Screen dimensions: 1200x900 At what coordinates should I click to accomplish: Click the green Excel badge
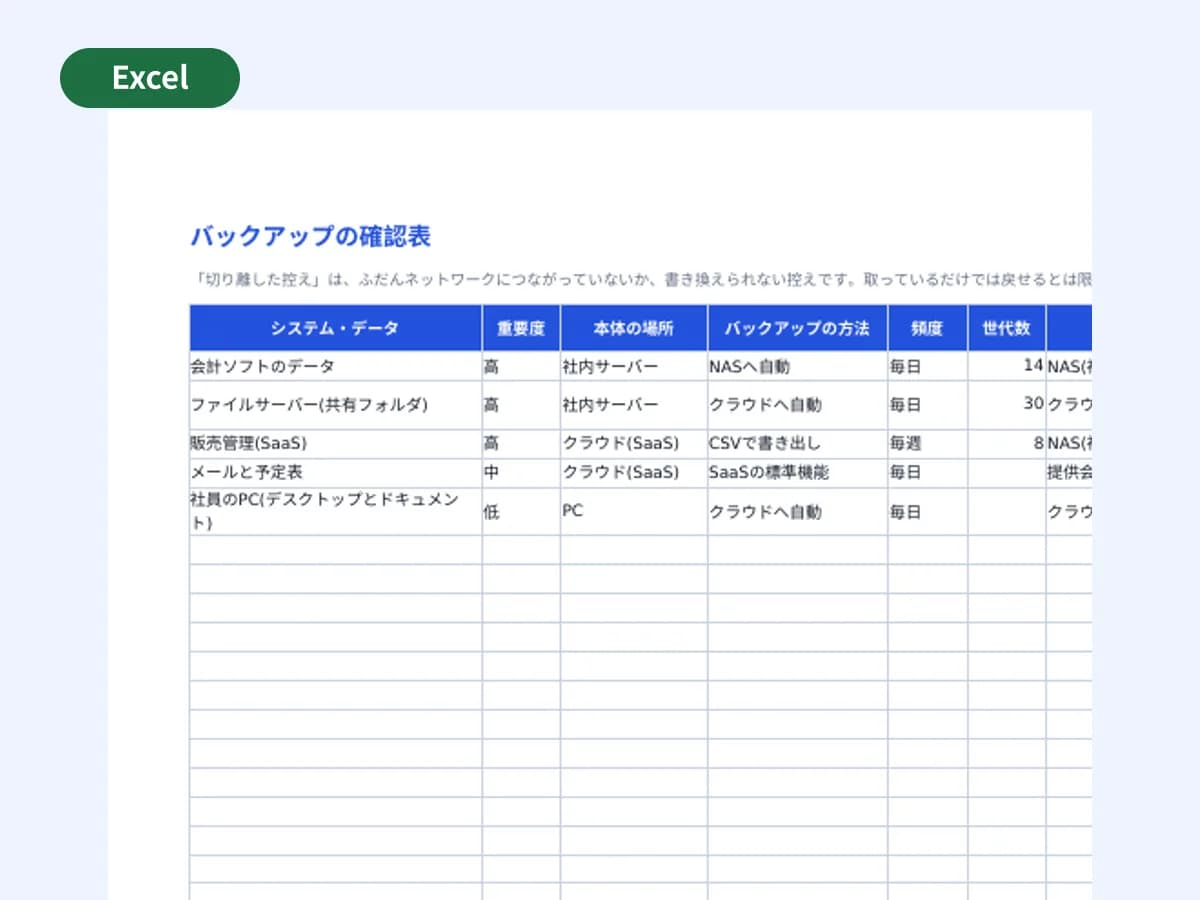pos(150,78)
